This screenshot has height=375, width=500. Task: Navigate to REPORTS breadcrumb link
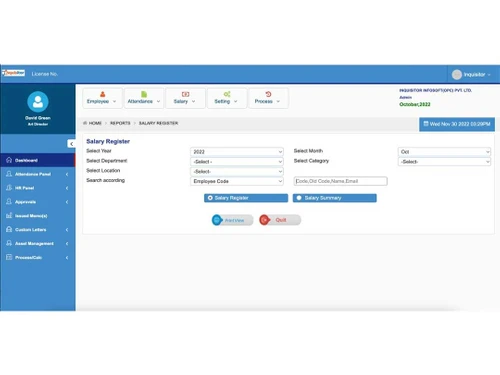[x=120, y=123]
